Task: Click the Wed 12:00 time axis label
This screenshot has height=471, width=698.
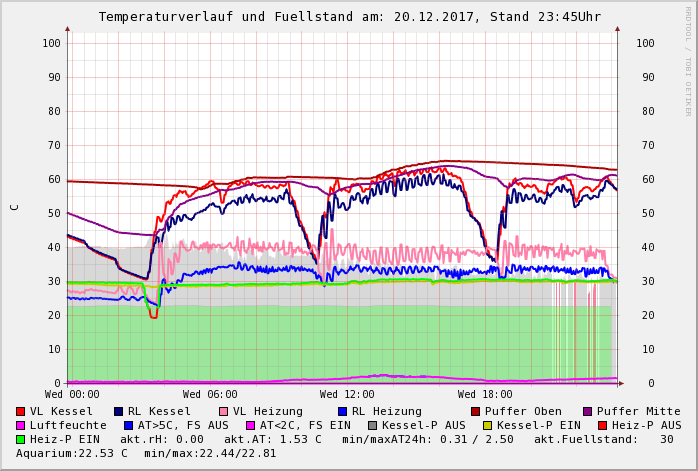Action: 347,395
